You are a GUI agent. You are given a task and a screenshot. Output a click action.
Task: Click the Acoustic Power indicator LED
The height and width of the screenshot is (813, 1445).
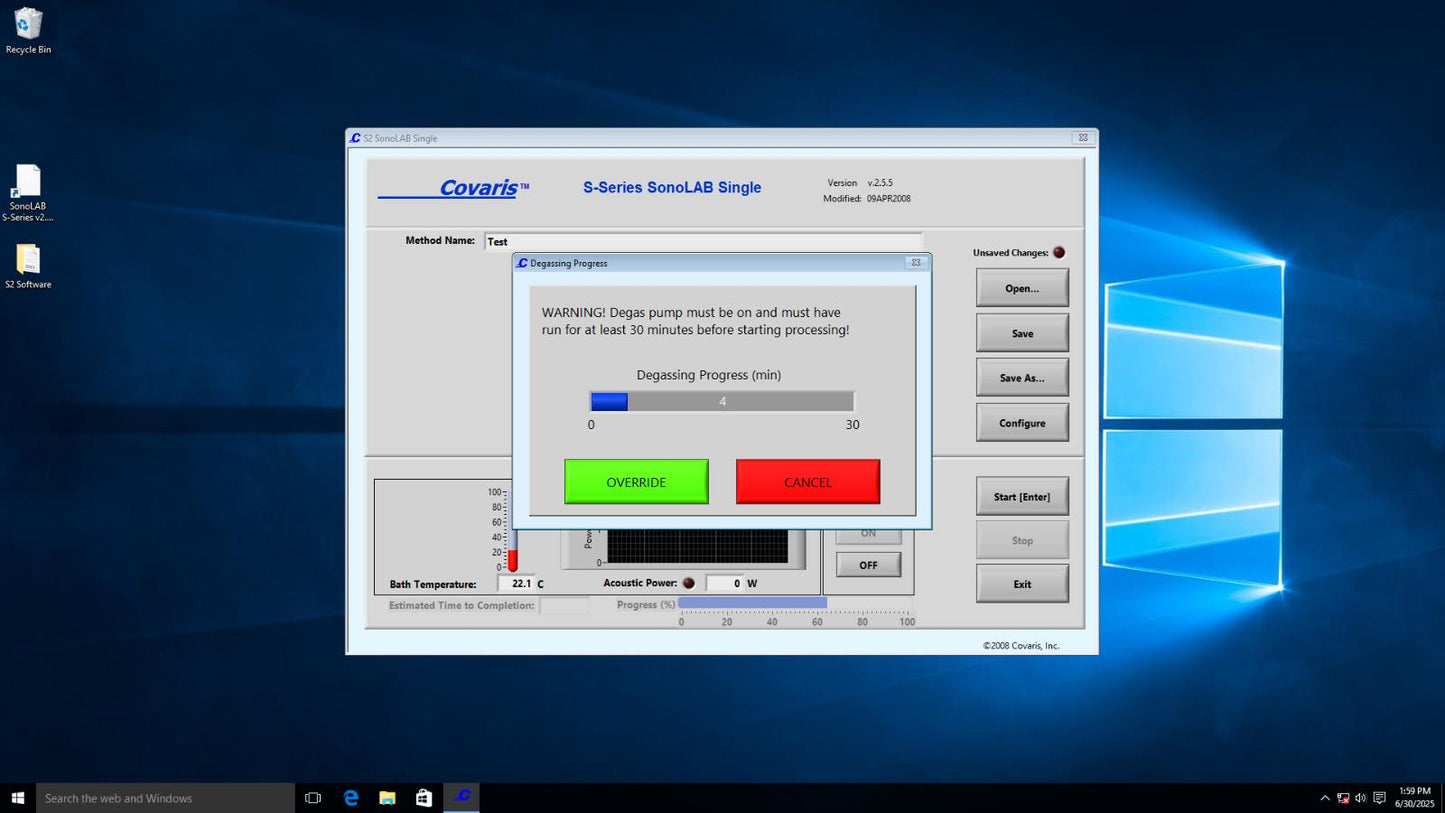coord(688,583)
